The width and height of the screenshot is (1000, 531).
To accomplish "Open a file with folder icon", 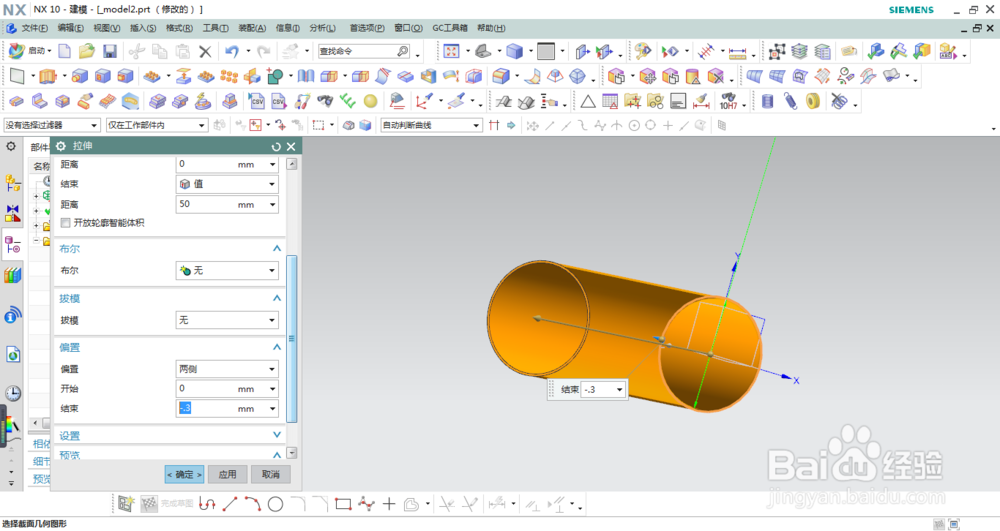I will (87, 51).
